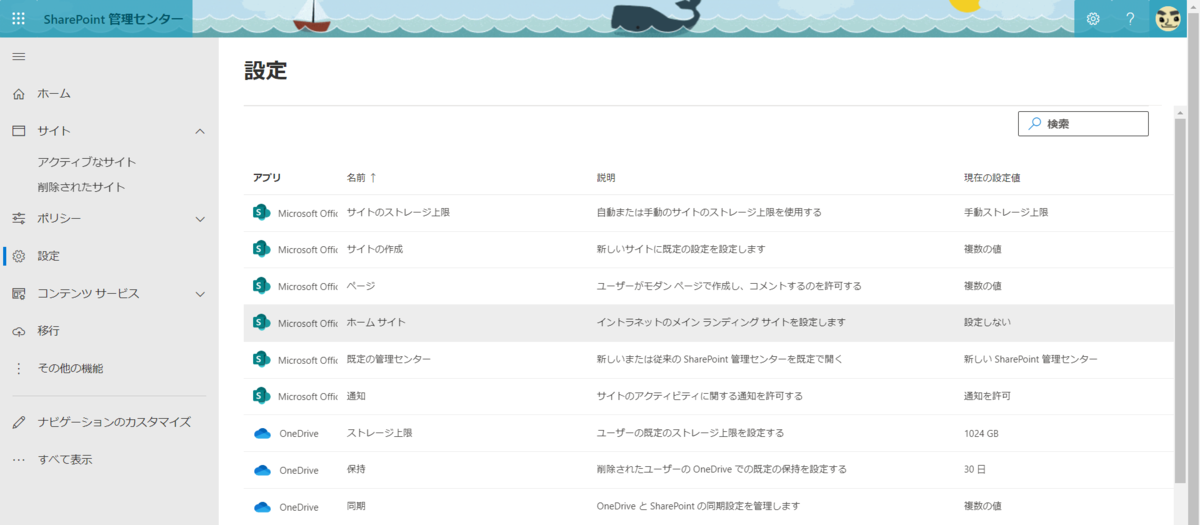Click the SharePoint 管理センター title
Screen dimensions: 1200x525
[113, 19]
